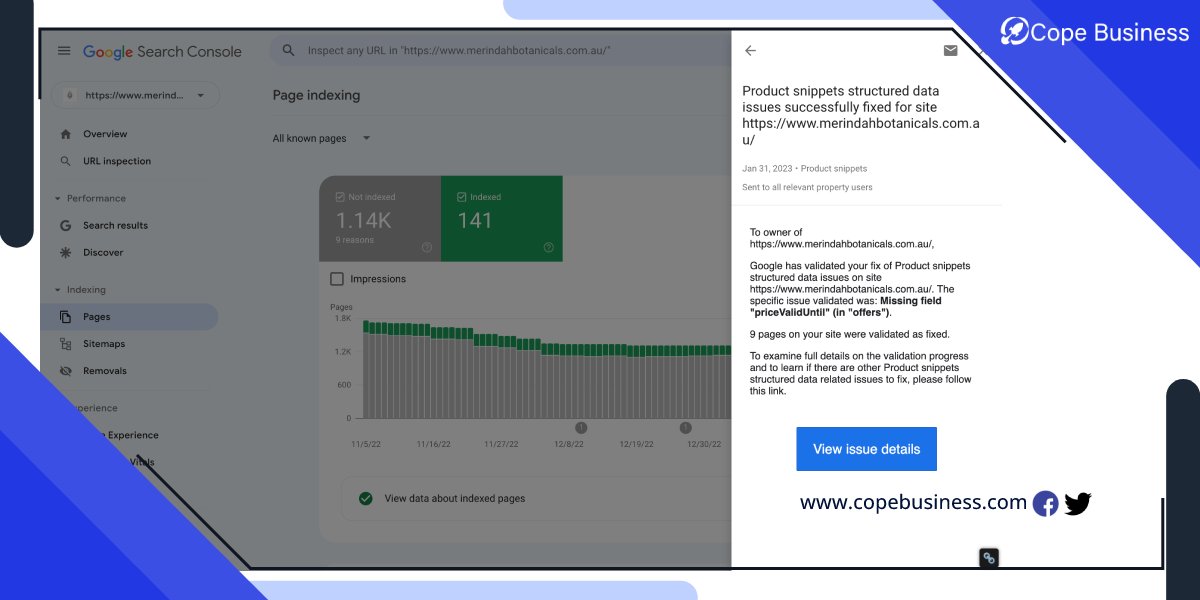Click the 1.14K not indexed count
The width and height of the screenshot is (1200, 600).
click(x=364, y=221)
